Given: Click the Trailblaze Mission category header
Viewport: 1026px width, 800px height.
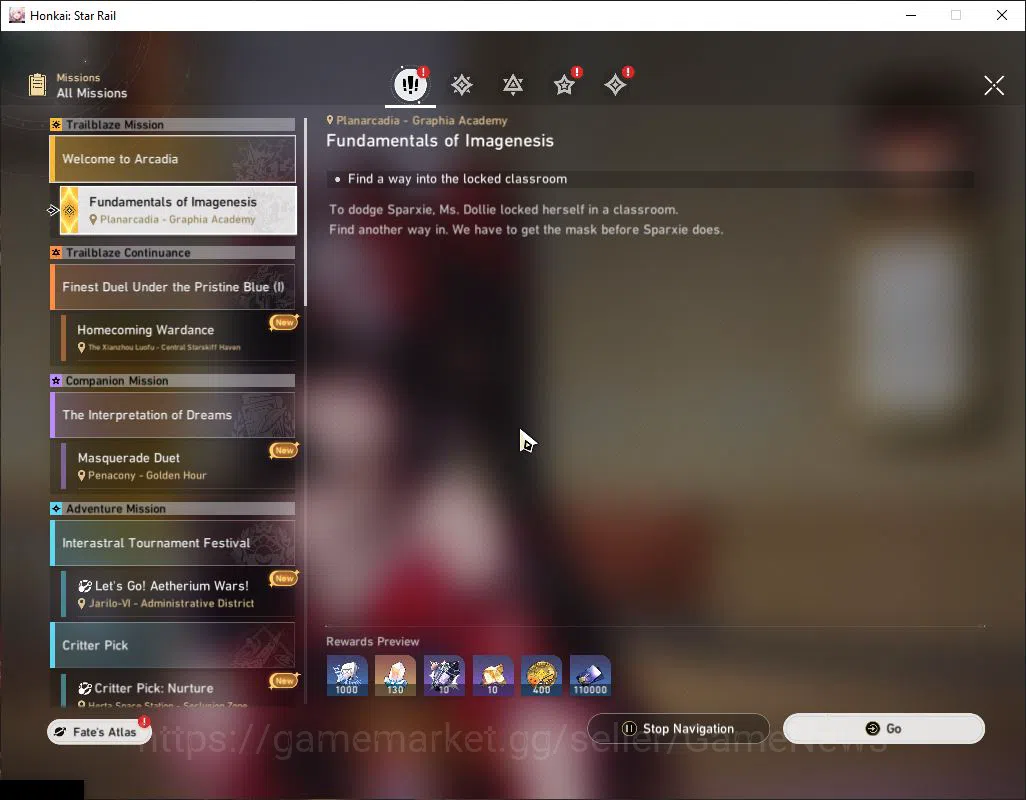Looking at the screenshot, I should pyautogui.click(x=173, y=124).
